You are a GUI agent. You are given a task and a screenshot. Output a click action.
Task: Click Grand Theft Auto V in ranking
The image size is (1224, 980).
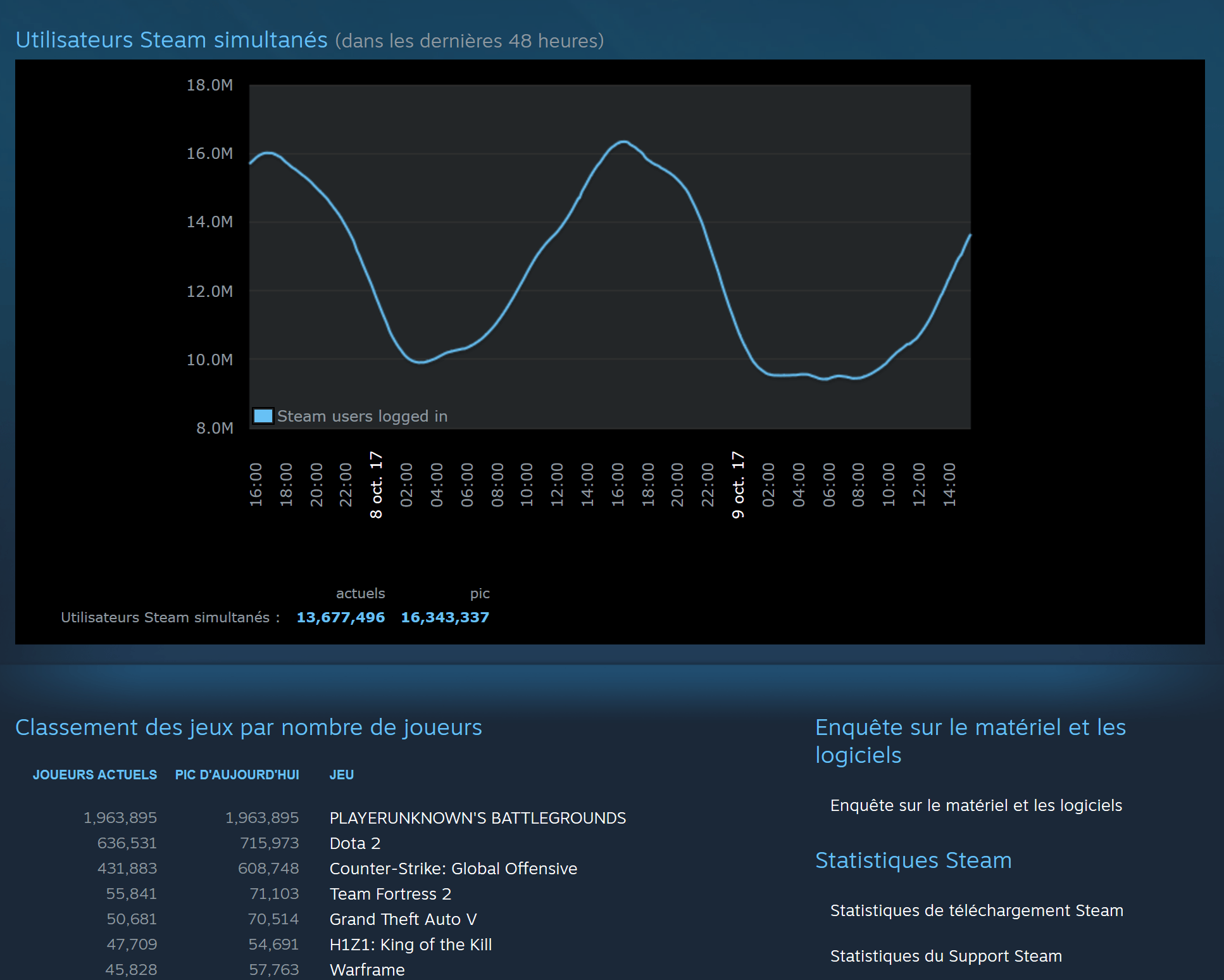[403, 919]
